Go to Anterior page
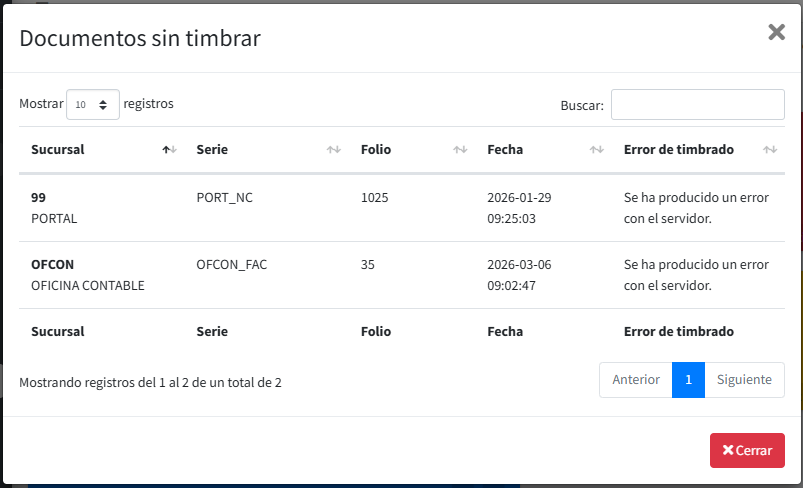Screen dimensions: 803x488 tap(636, 380)
